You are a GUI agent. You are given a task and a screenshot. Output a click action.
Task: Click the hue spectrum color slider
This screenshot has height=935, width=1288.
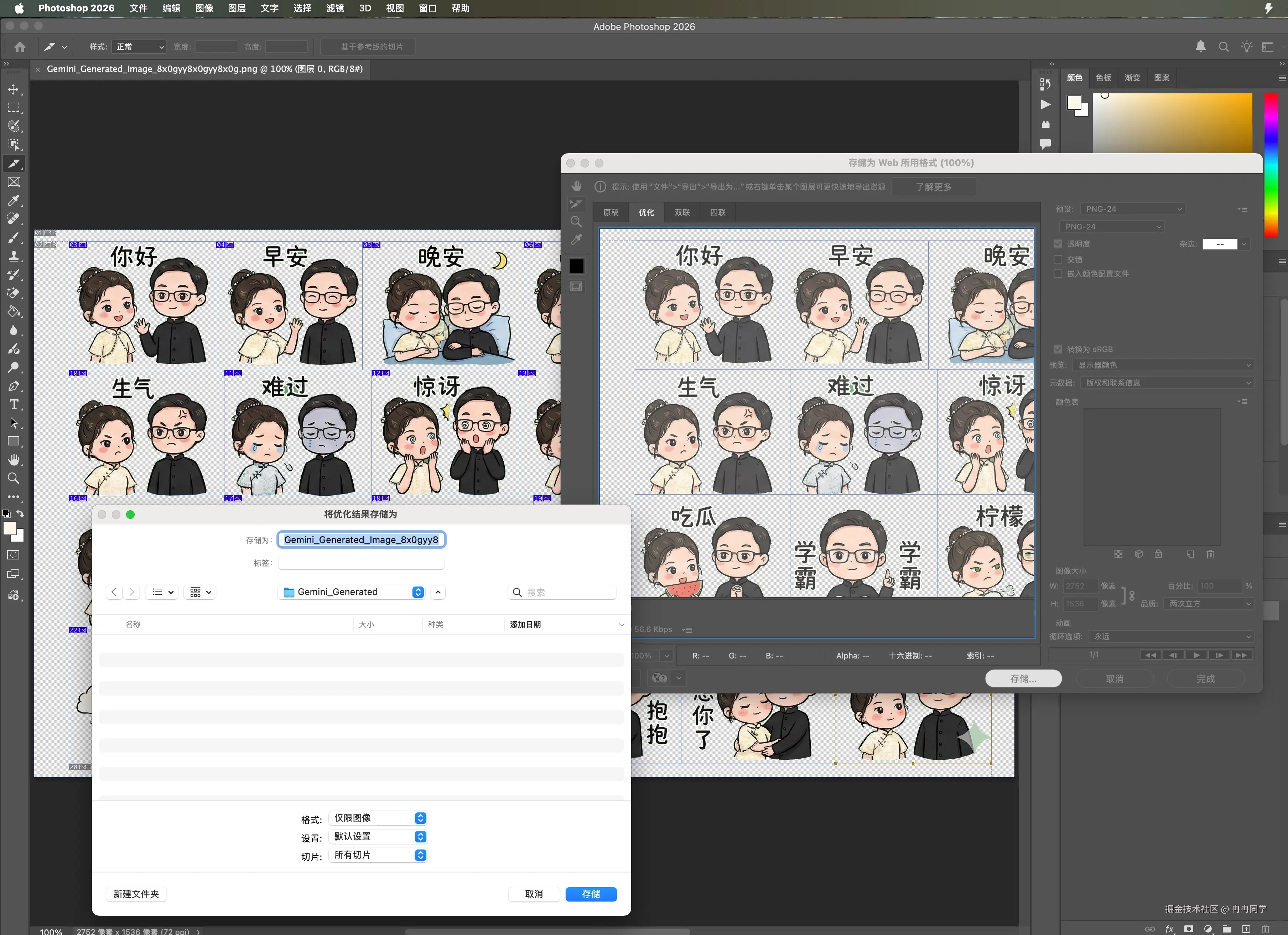coord(1271,165)
